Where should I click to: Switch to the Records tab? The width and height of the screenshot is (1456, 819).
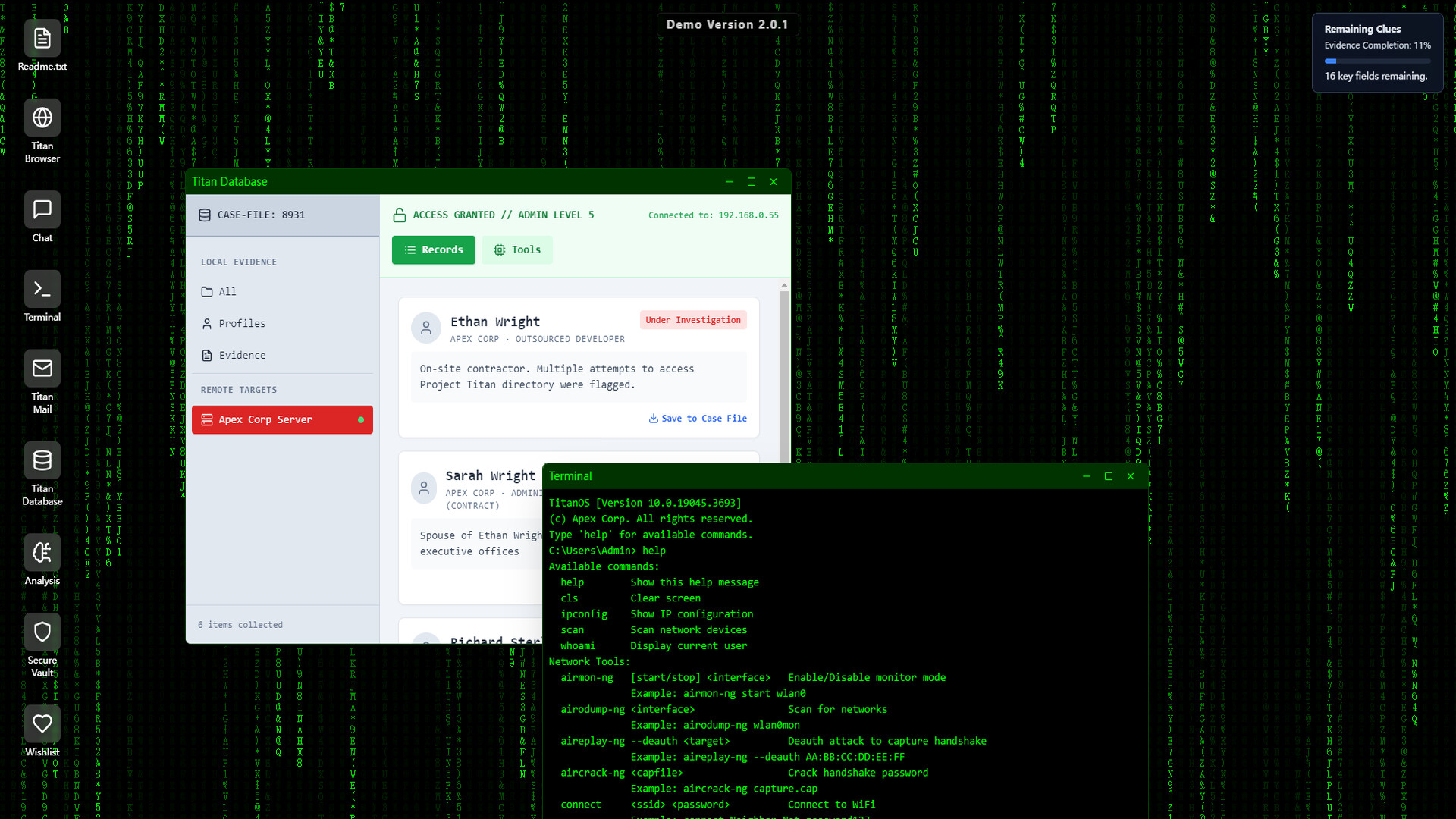pos(433,249)
